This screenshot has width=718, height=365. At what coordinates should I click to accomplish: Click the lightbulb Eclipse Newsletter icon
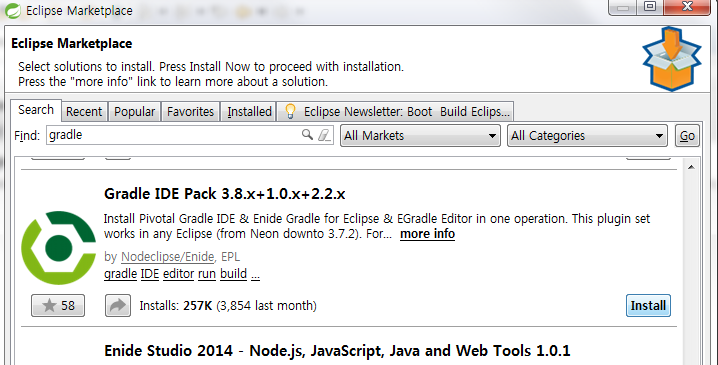(x=290, y=111)
